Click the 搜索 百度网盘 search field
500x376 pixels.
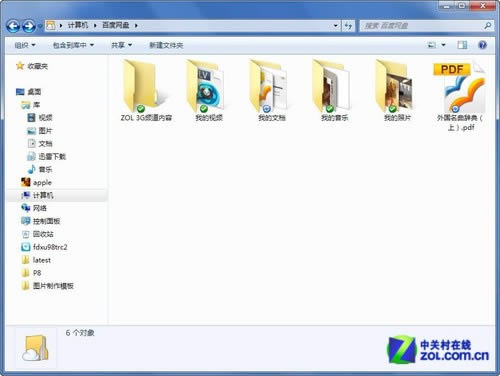coord(423,26)
